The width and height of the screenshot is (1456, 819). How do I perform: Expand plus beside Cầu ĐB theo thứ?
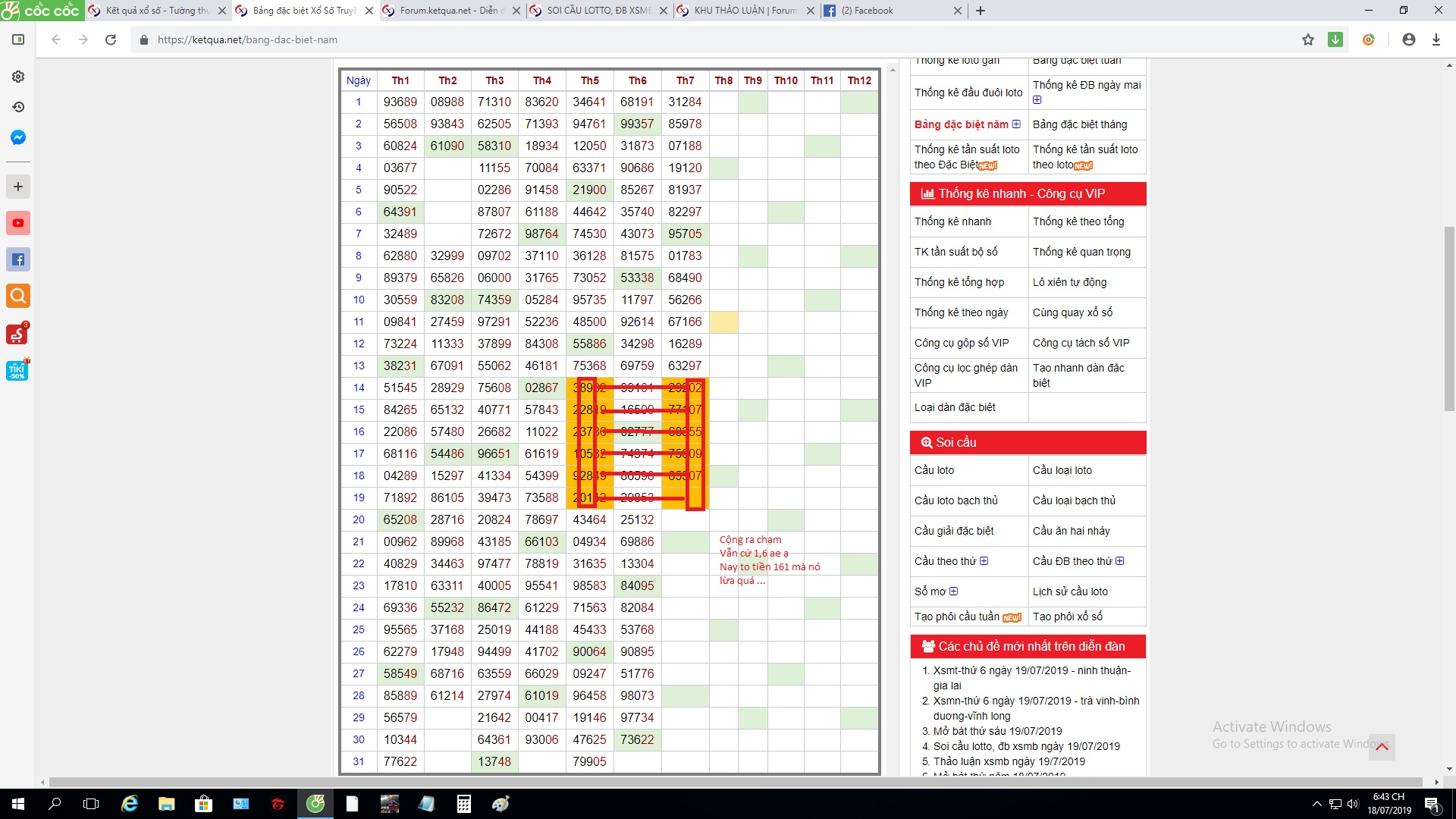[1120, 561]
